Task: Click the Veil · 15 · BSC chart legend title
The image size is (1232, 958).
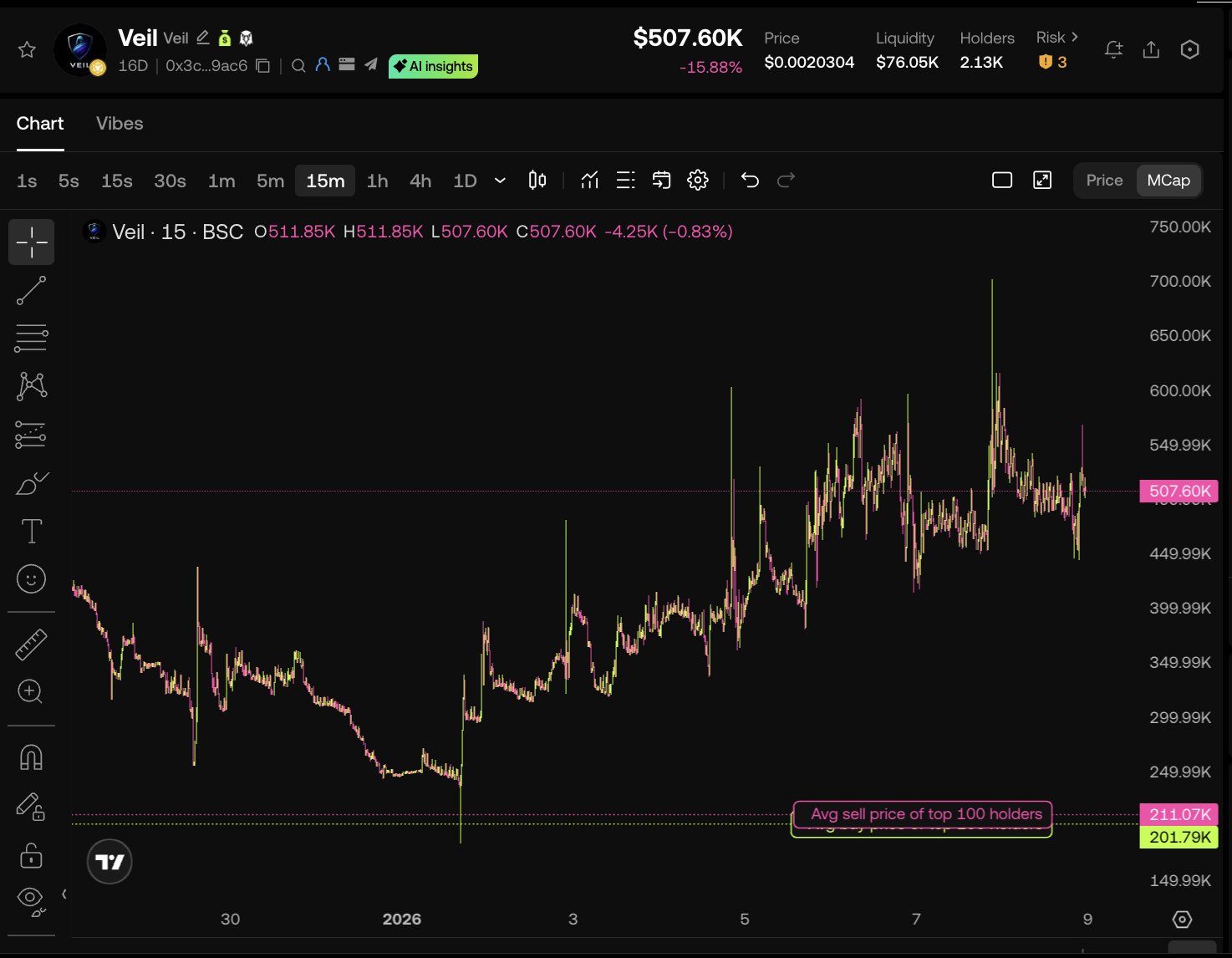Action: pos(177,232)
